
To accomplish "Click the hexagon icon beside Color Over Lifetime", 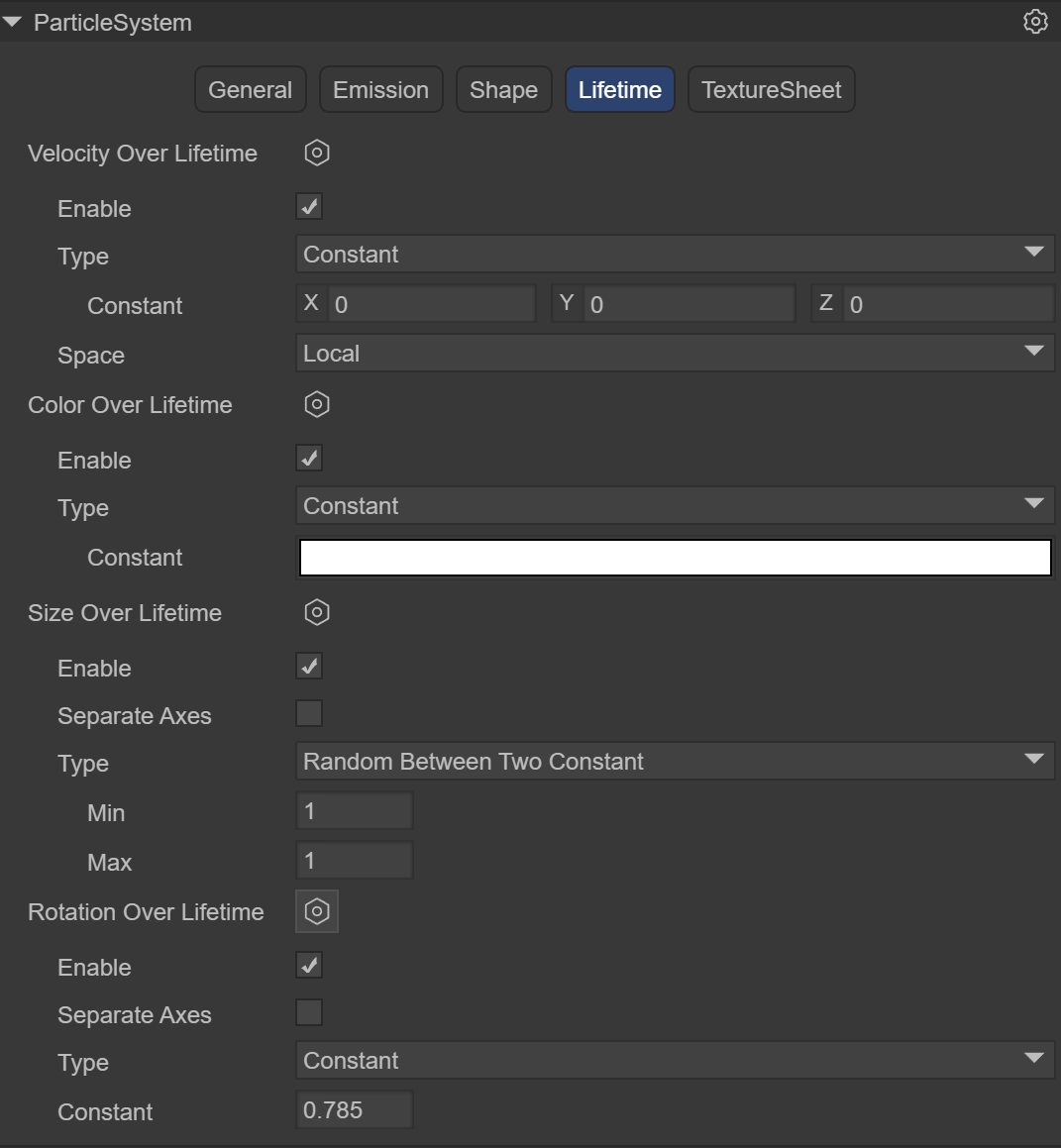I will coord(317,404).
